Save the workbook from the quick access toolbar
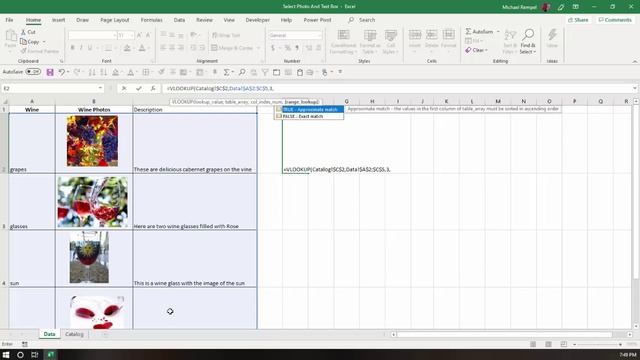 (50, 72)
